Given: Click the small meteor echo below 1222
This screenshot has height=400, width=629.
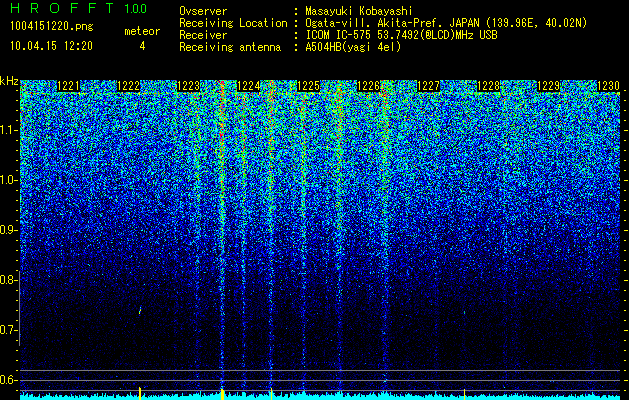Looking at the screenshot, I should pos(140,311).
